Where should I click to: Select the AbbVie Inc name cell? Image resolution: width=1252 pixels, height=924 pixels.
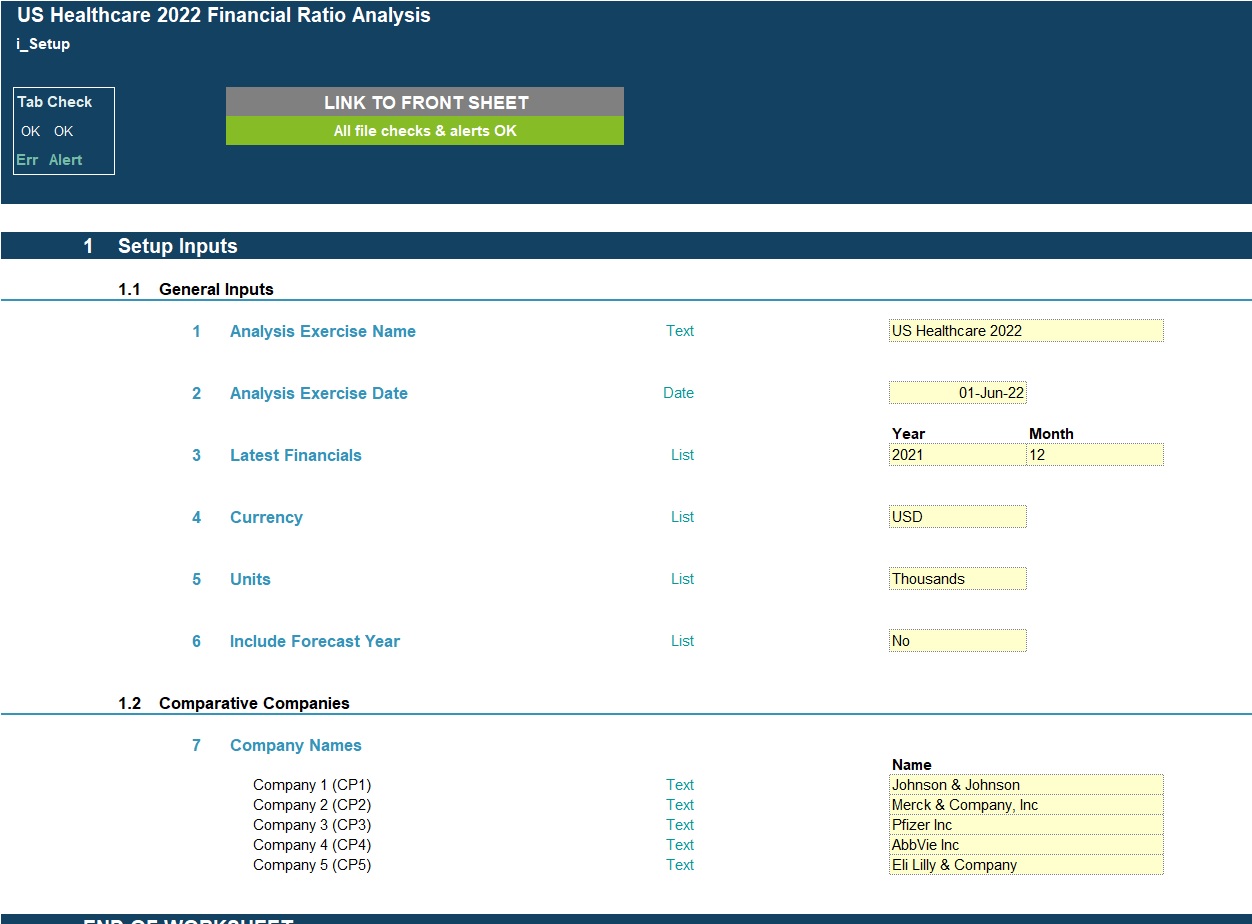click(x=1026, y=845)
